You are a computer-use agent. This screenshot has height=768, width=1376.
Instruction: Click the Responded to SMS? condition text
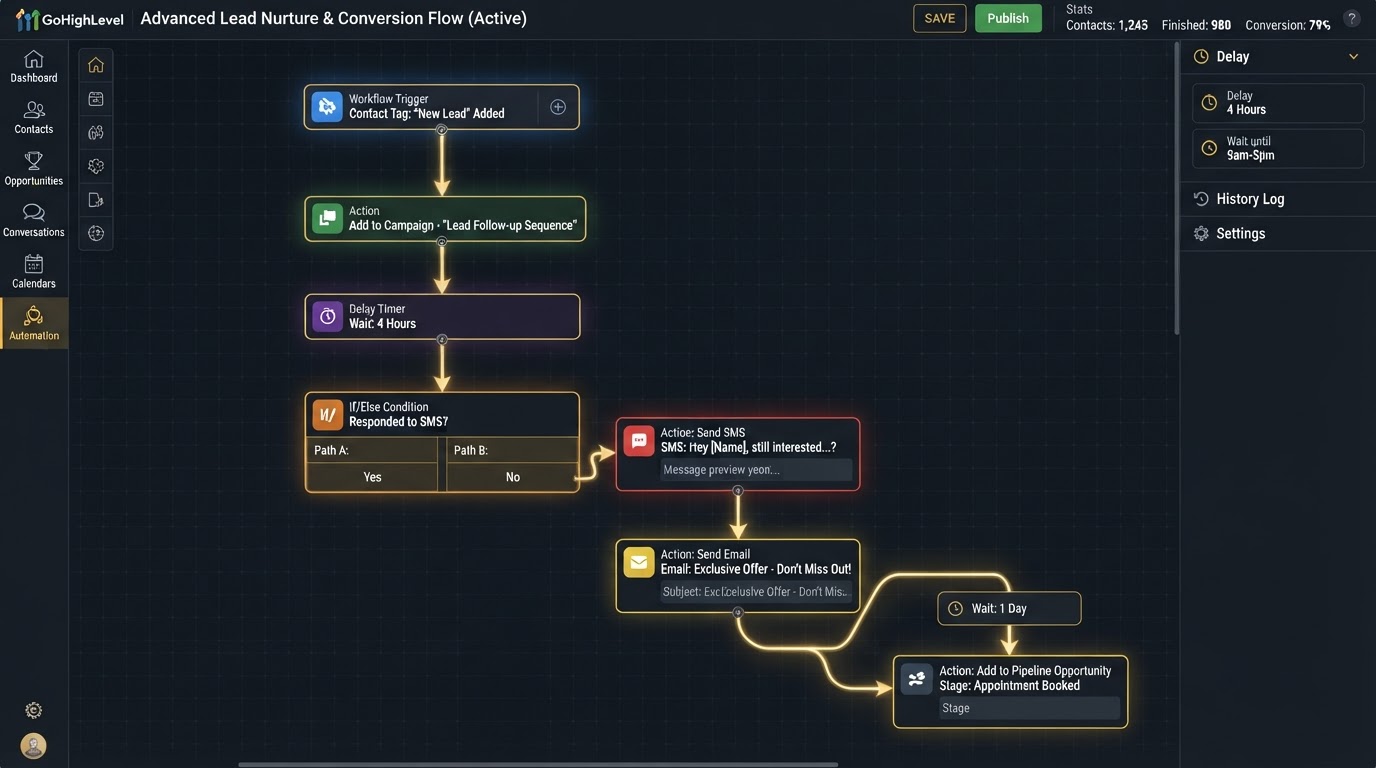[398, 422]
